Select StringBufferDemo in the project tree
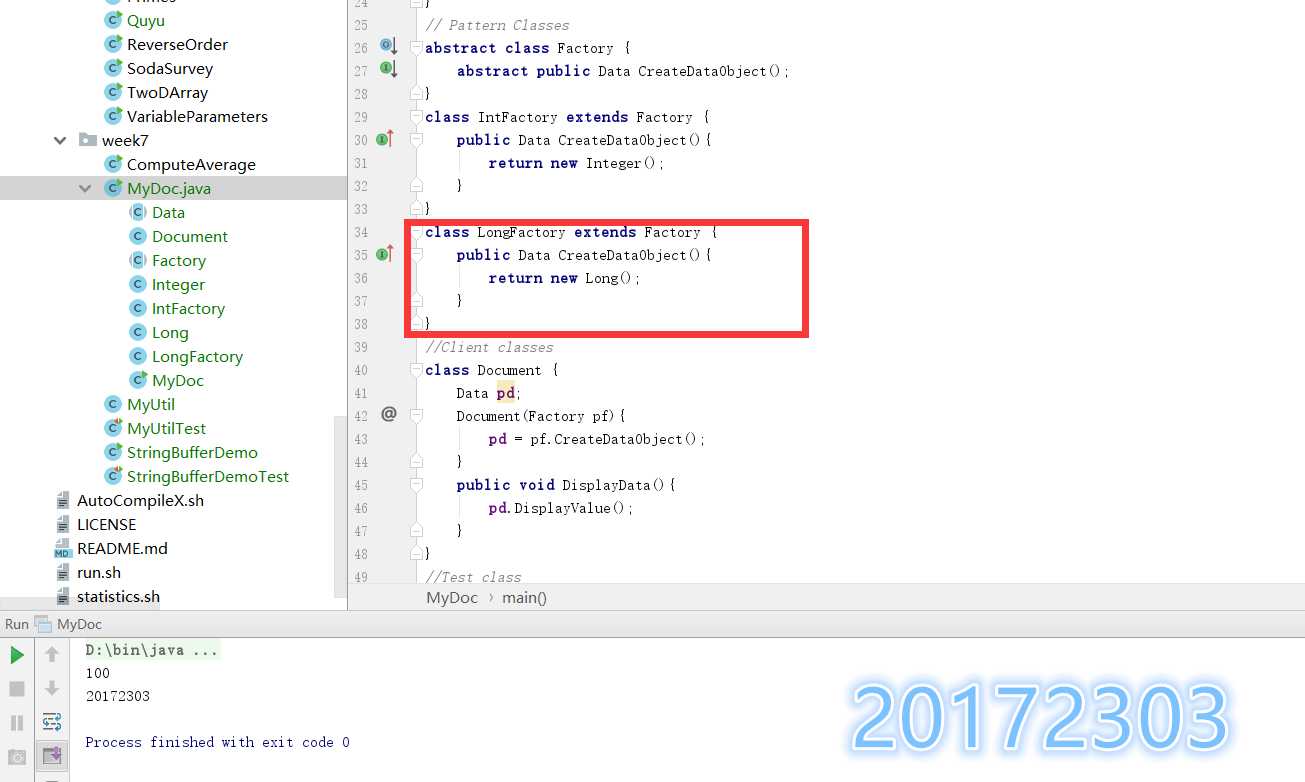1305x782 pixels. 192,452
